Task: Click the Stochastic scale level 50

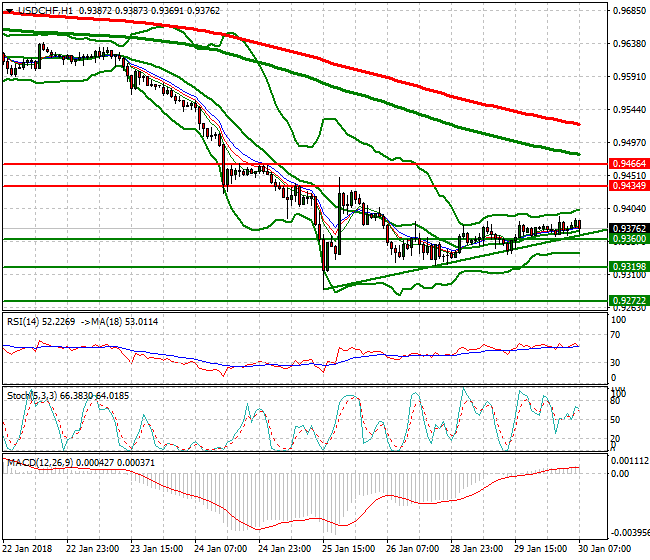Action: pyautogui.click(x=616, y=420)
